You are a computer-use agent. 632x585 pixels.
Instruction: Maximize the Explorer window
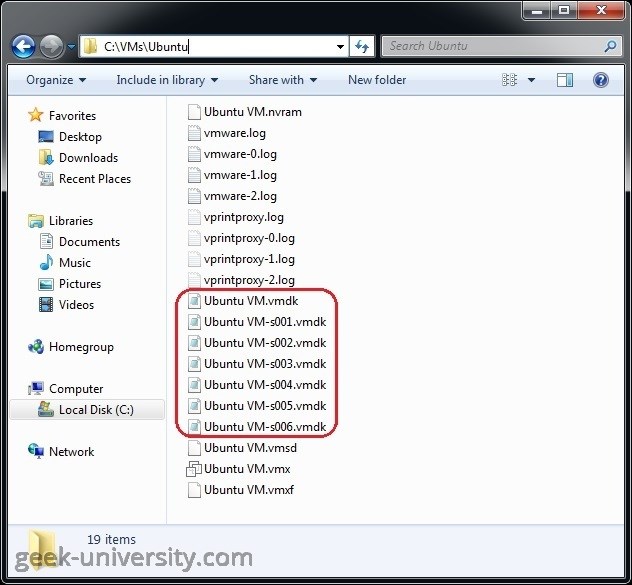tap(563, 10)
